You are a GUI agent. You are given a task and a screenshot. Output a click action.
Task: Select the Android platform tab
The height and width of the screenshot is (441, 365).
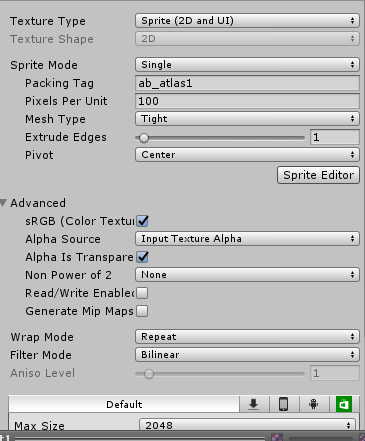313,404
